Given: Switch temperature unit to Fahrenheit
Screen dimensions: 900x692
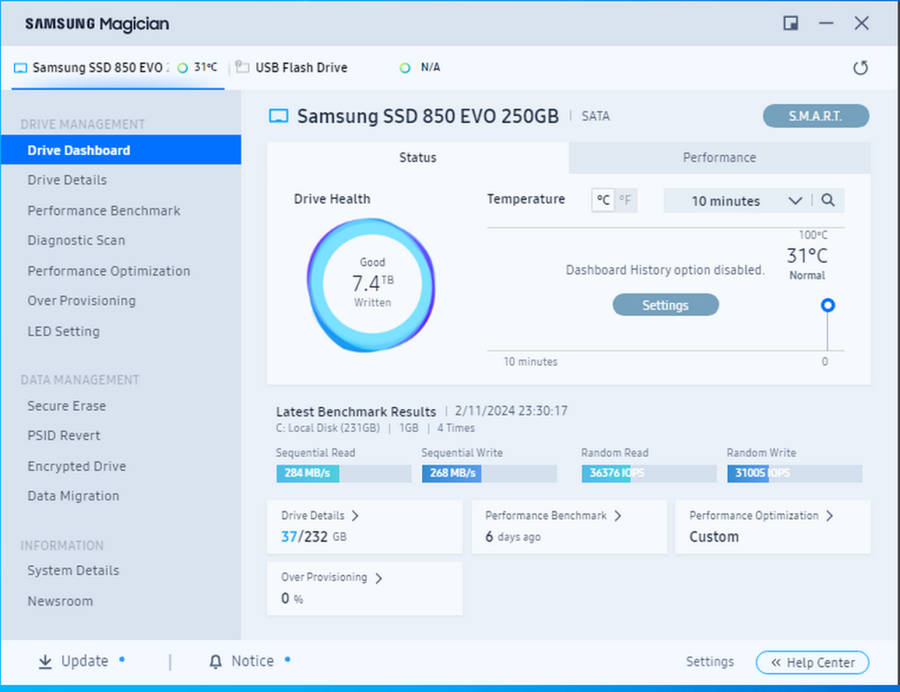Looking at the screenshot, I should (625, 200).
